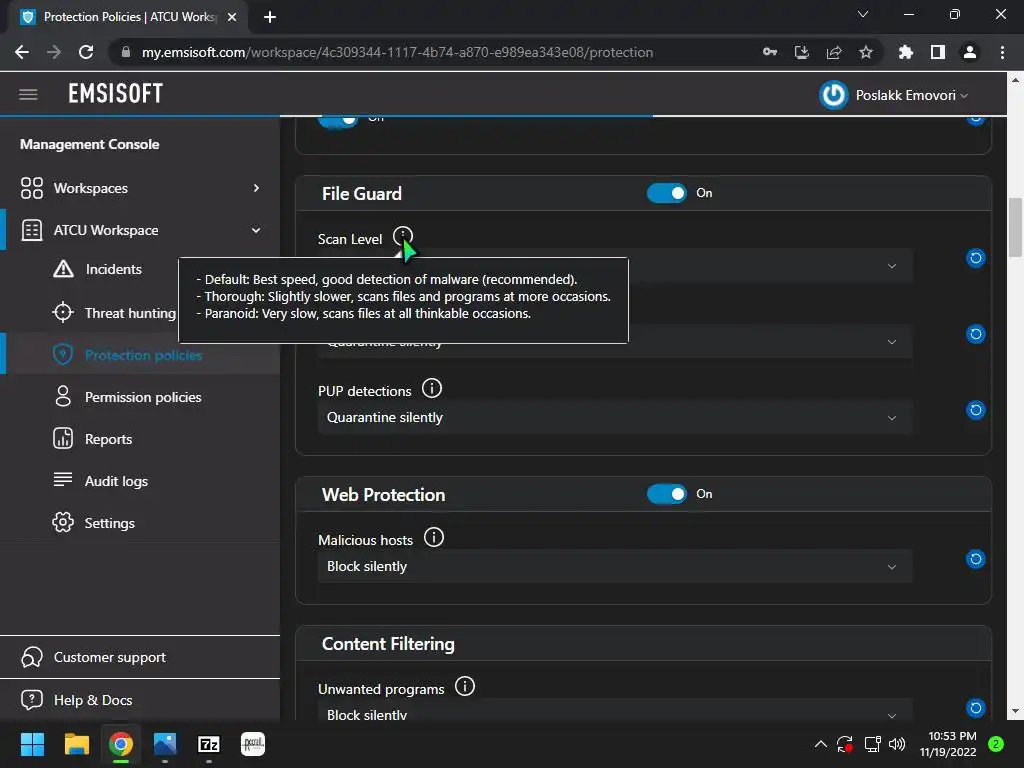The width and height of the screenshot is (1024, 768).
Task: Go to Threat hunting page
Action: pos(130,313)
